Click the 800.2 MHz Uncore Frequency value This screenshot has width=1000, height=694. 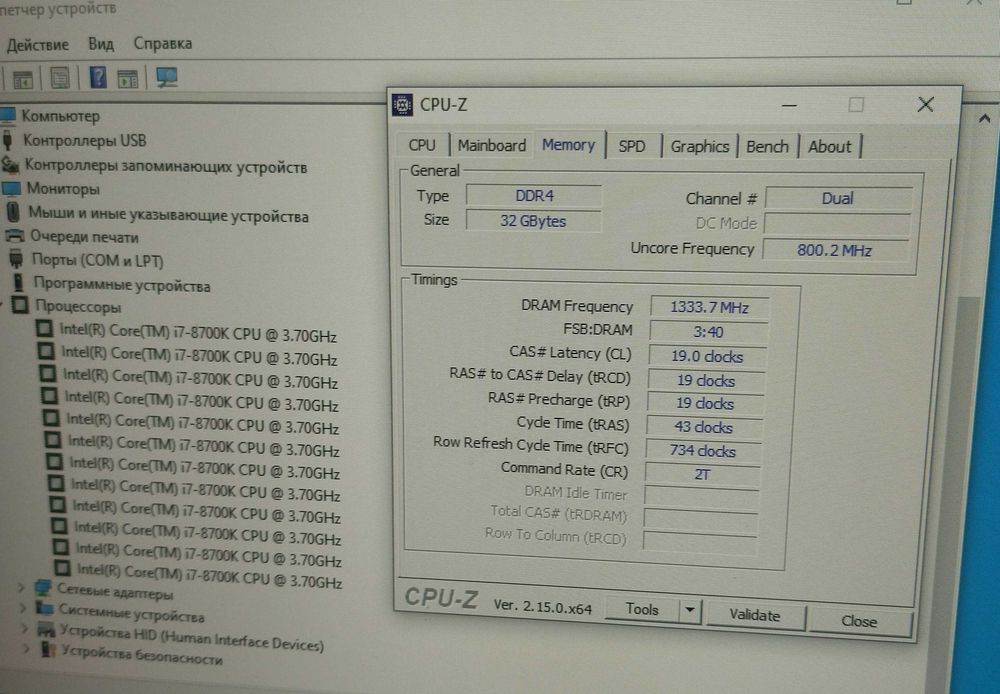835,250
